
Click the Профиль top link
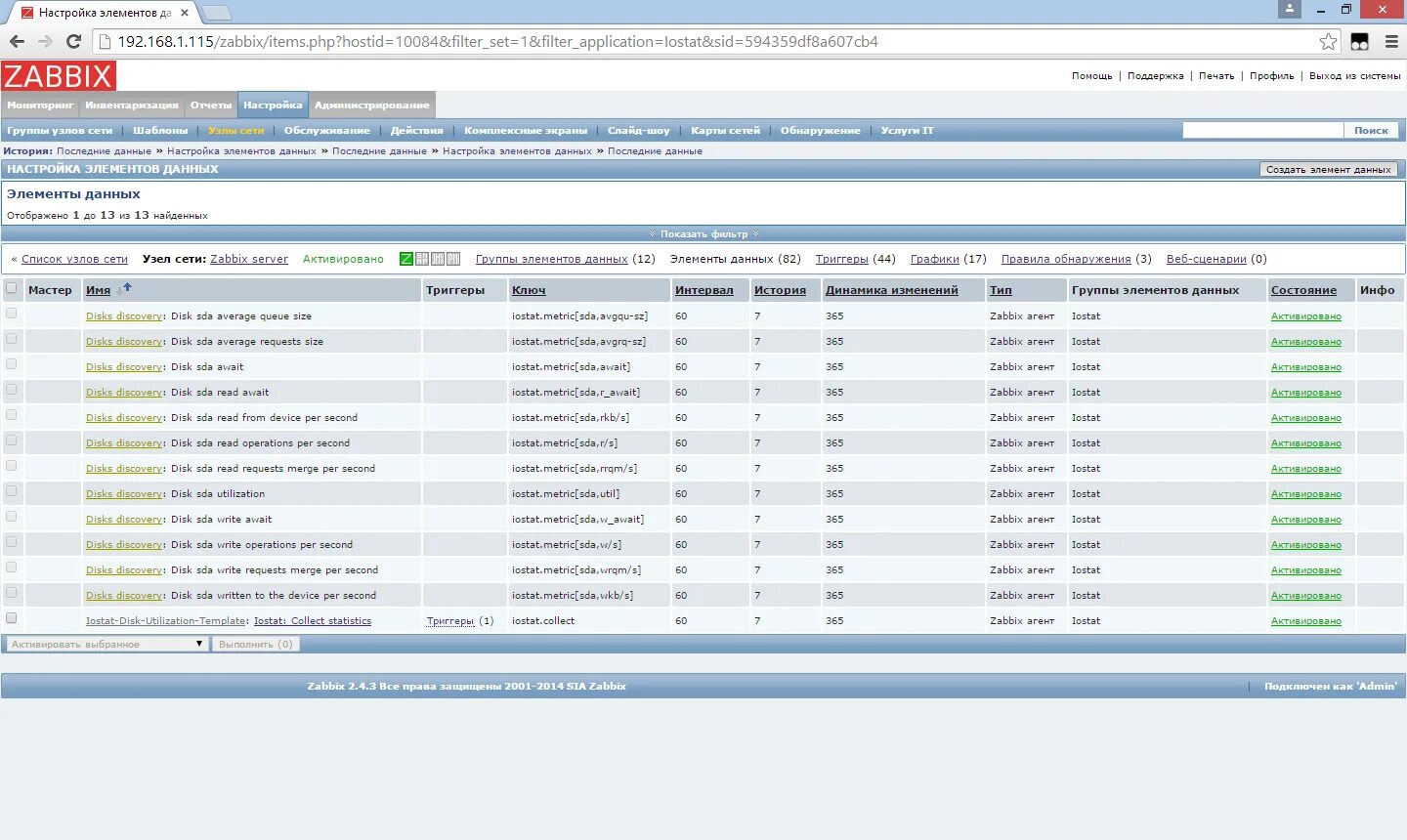1271,75
